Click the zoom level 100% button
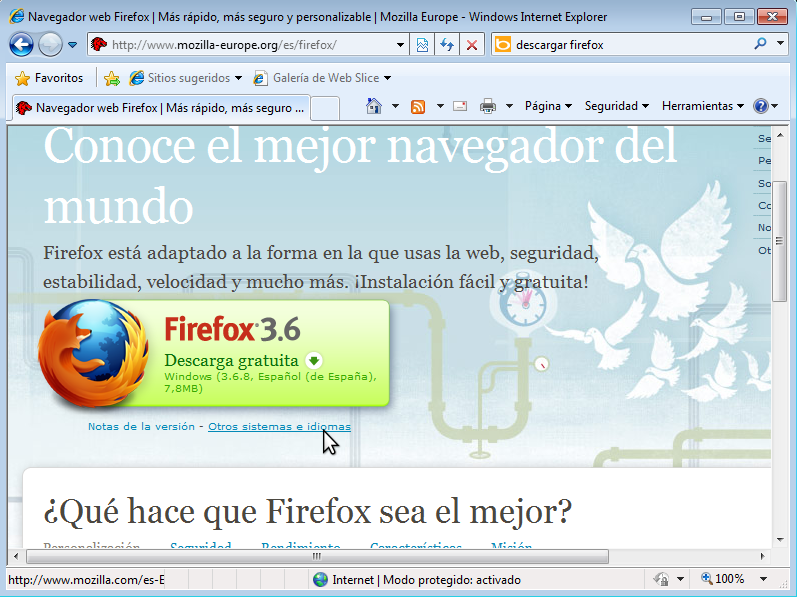This screenshot has width=797, height=597. 722,579
